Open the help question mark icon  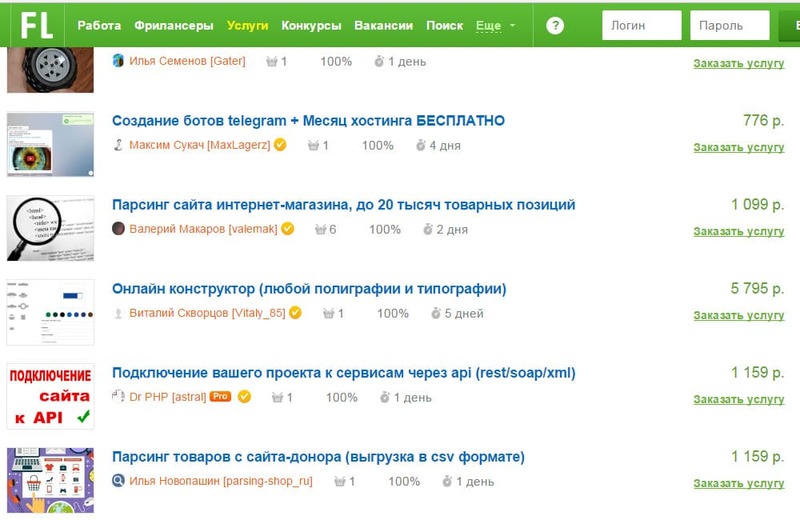pos(555,26)
